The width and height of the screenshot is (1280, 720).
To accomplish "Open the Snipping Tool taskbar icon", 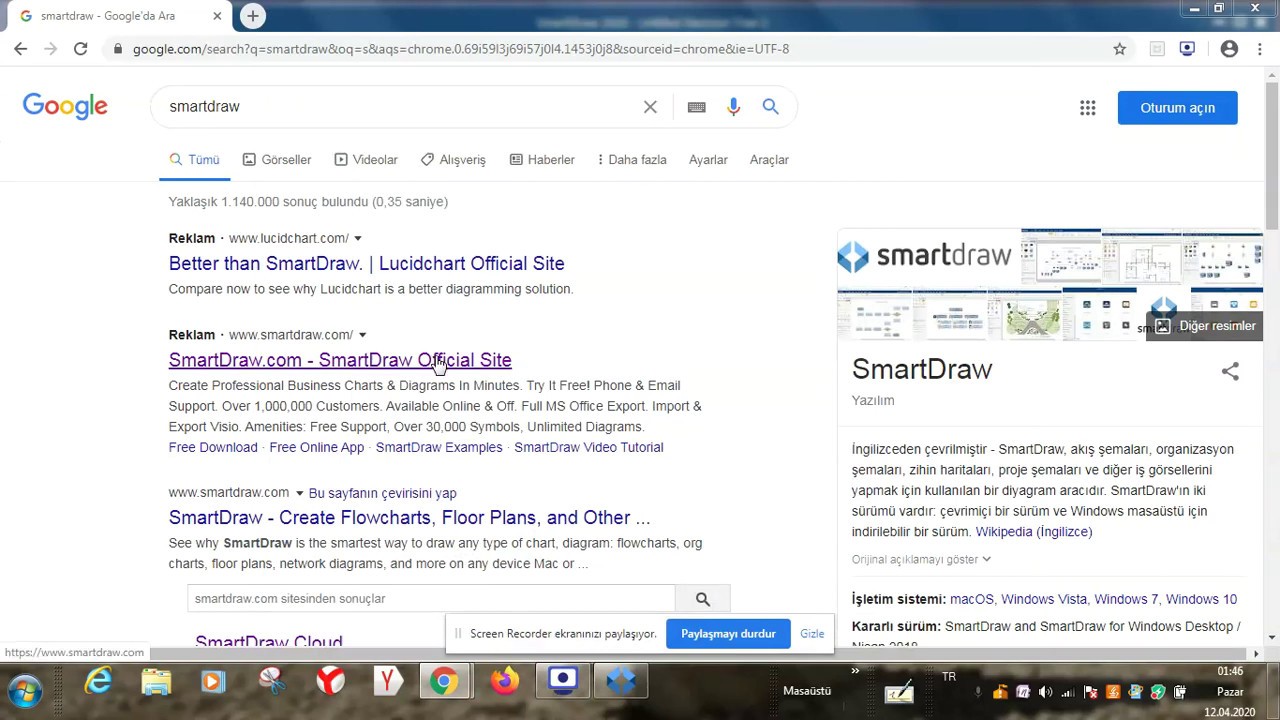I will point(271,682).
